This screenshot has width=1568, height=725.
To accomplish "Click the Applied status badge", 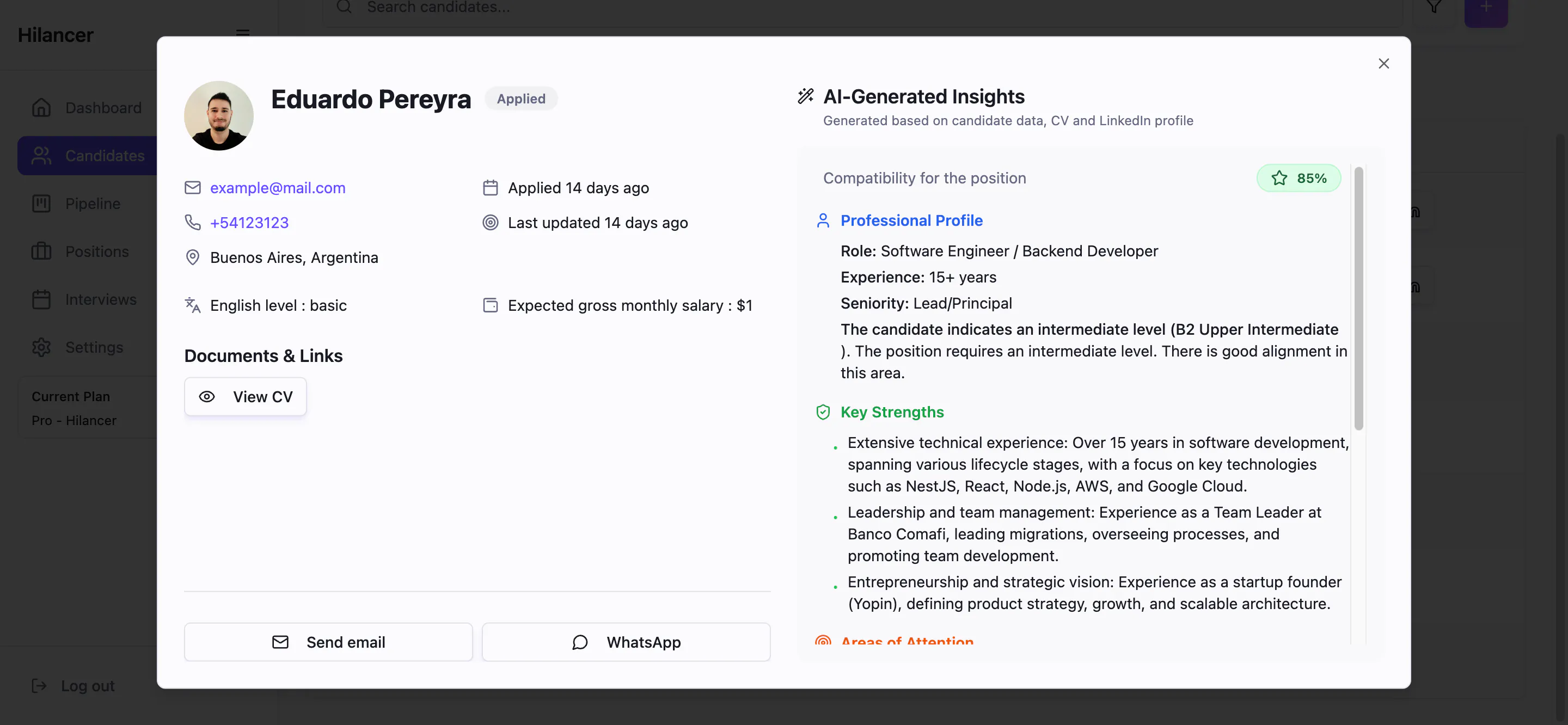I will click(x=521, y=99).
